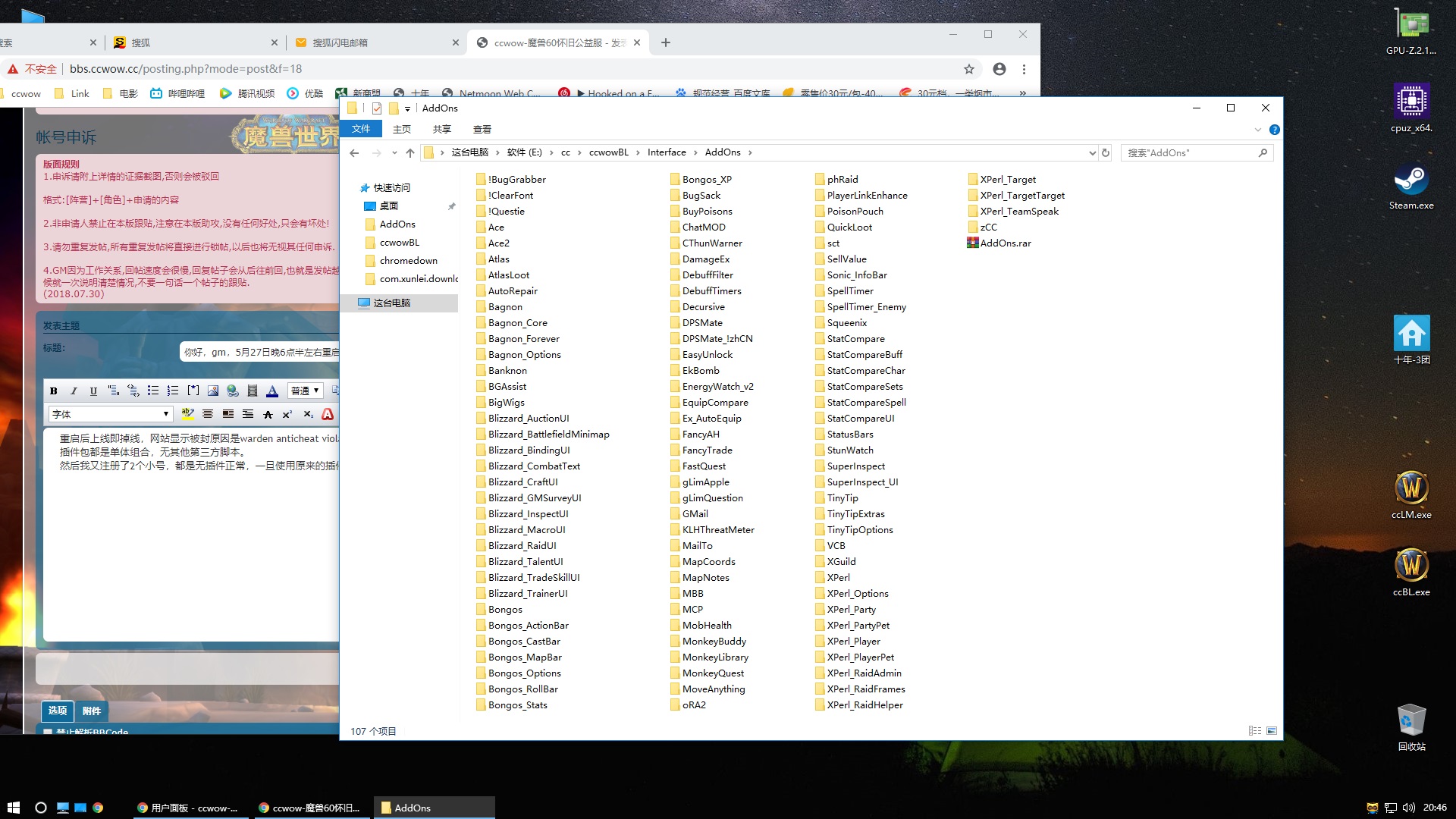
Task: Click the insert hyperlink globe icon
Action: (233, 391)
